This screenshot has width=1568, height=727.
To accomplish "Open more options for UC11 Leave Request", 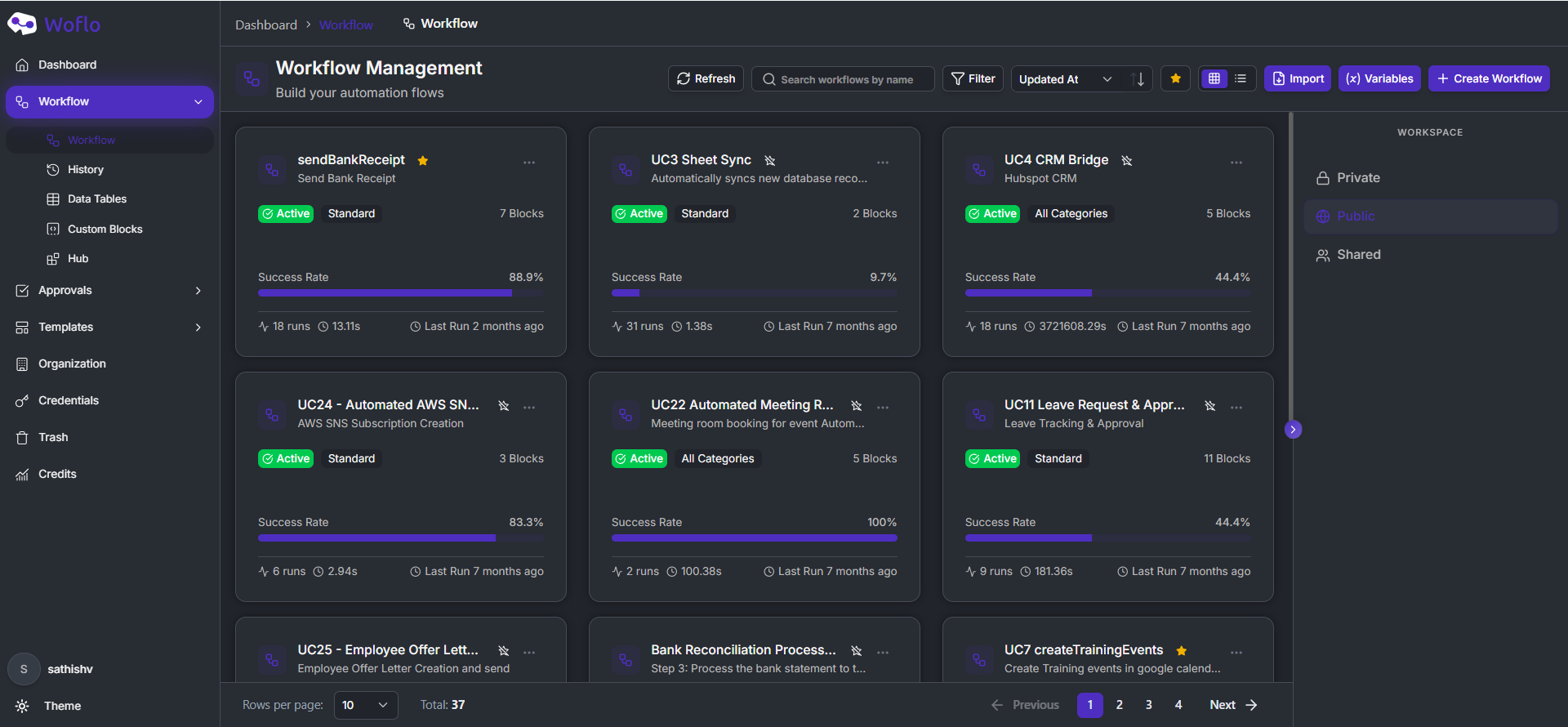I will (1236, 407).
